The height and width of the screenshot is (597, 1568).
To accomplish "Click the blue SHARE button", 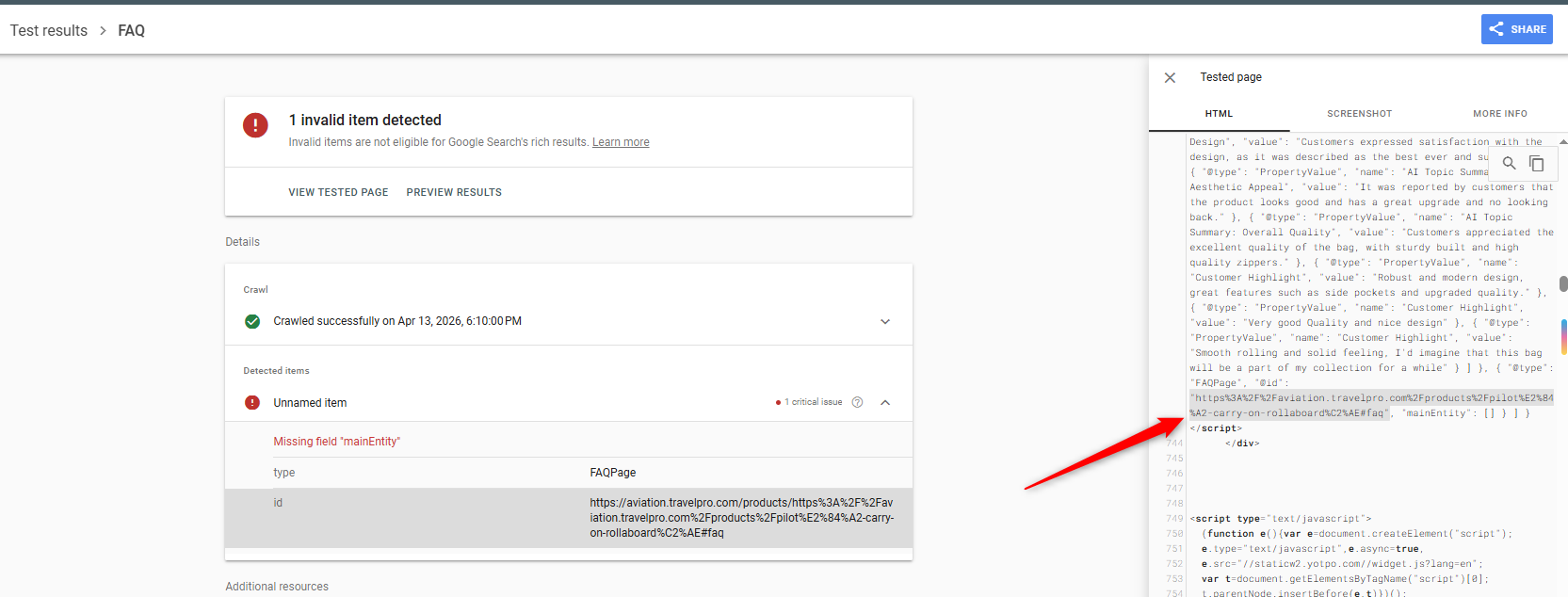I will tap(1516, 29).
